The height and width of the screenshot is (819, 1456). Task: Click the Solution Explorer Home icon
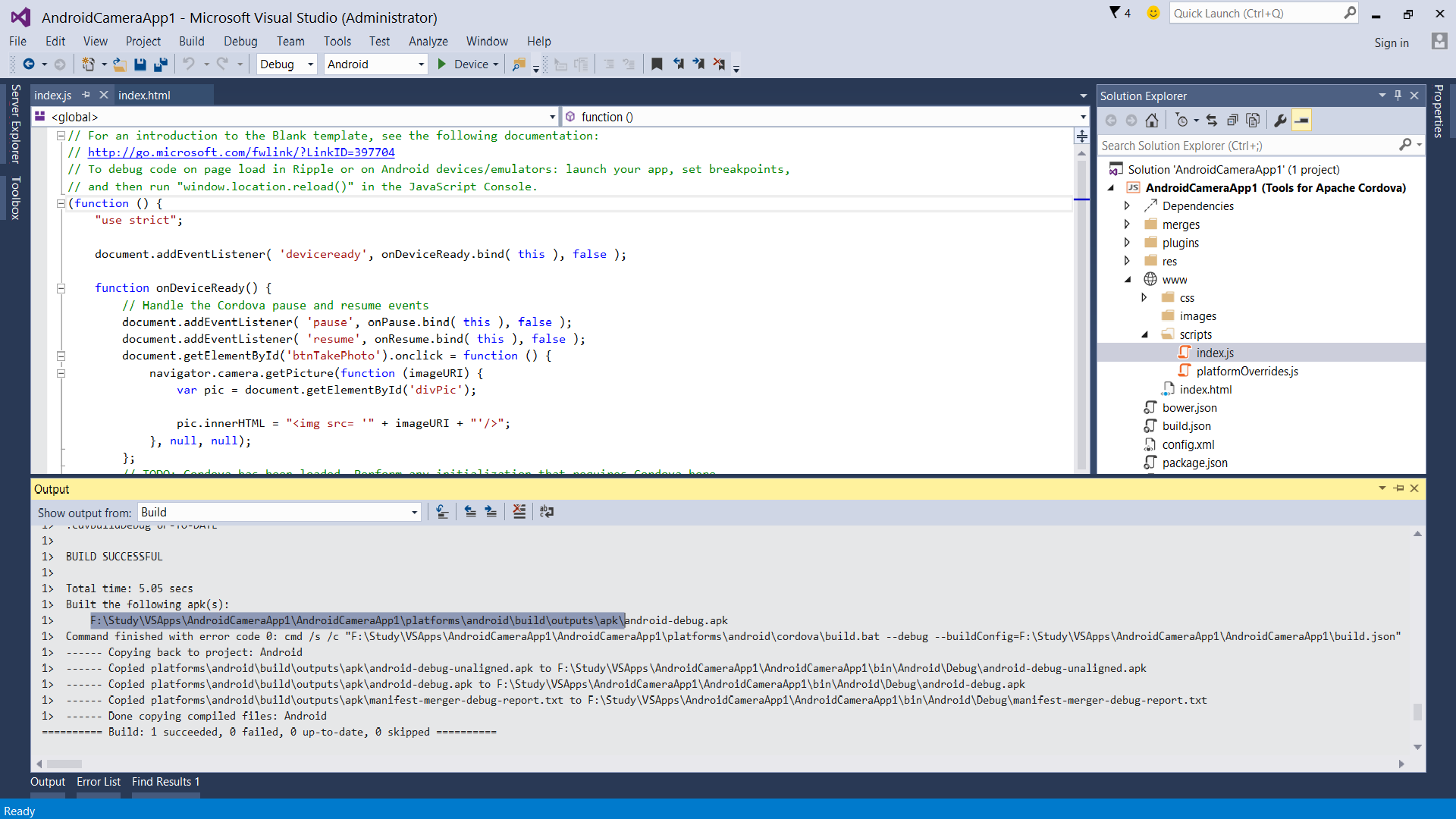point(1152,120)
